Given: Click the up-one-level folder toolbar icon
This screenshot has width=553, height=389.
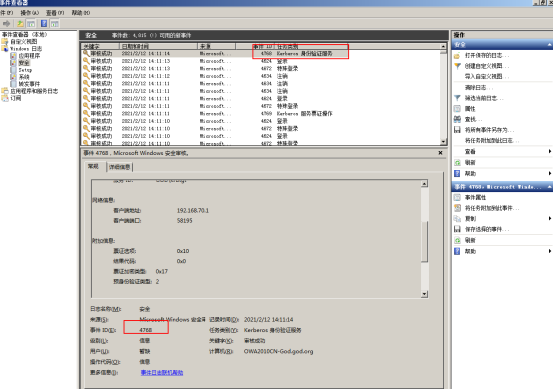Looking at the screenshot, I should 20,24.
